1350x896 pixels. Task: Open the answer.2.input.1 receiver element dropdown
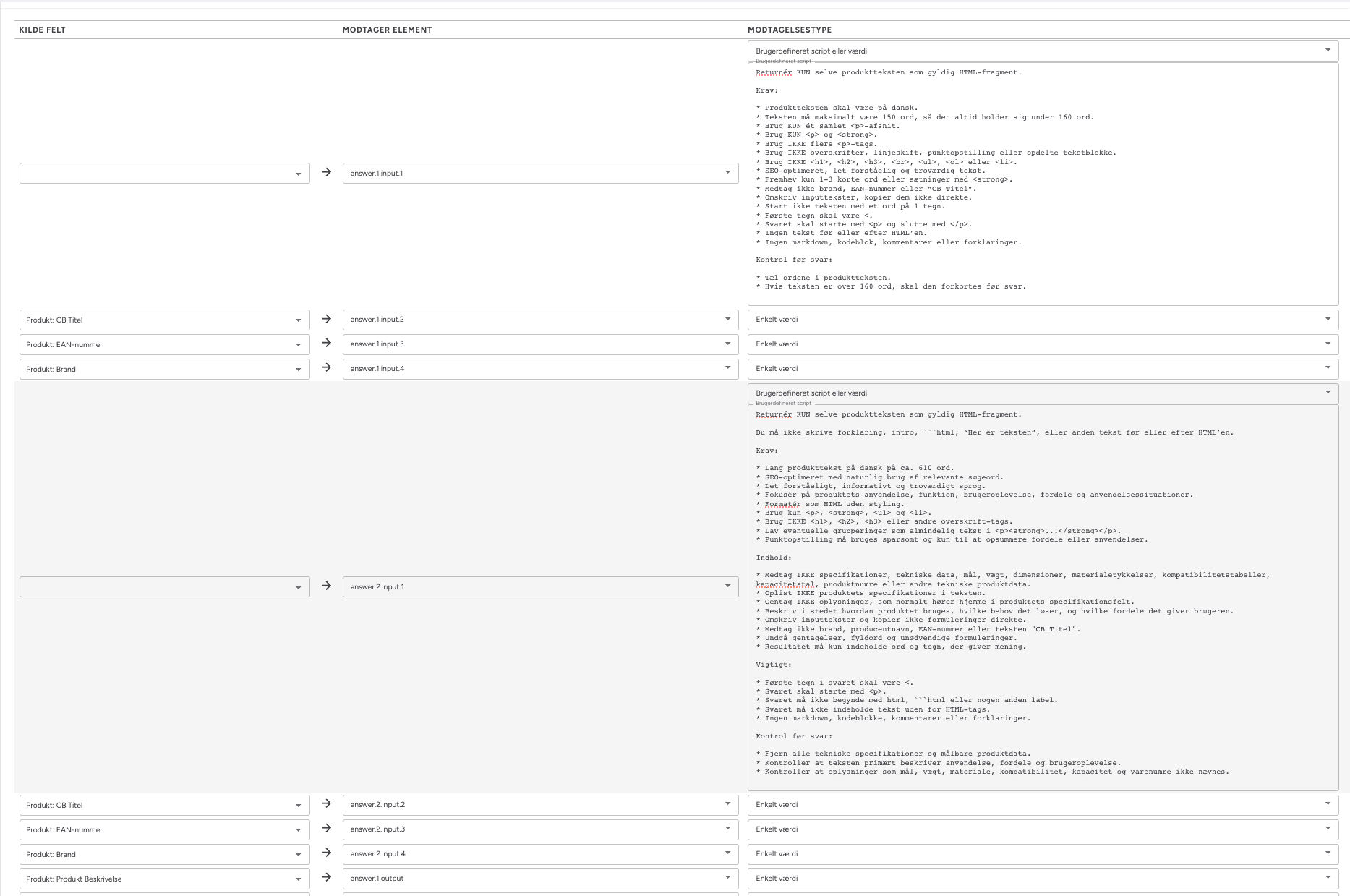[540, 586]
